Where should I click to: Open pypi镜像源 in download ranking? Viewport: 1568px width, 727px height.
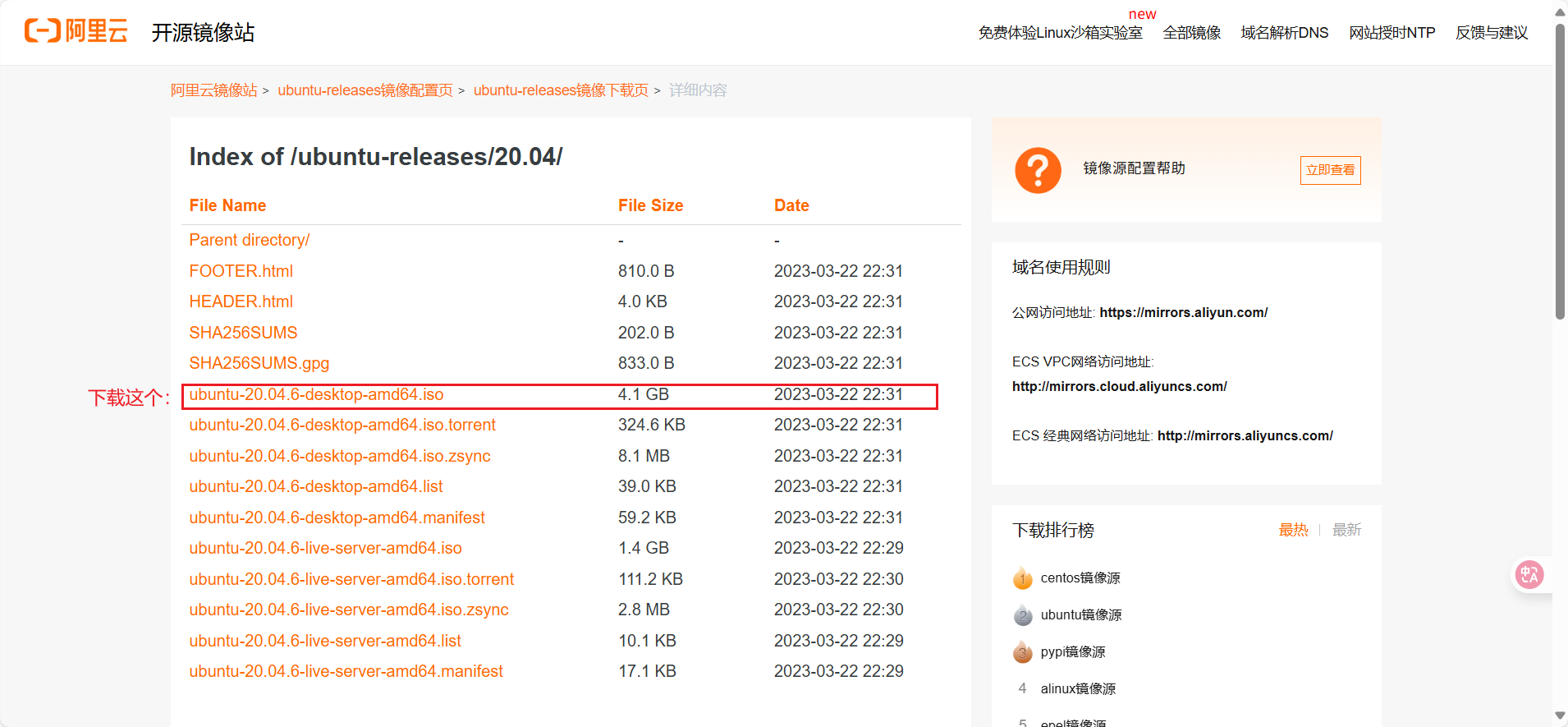coord(1073,652)
